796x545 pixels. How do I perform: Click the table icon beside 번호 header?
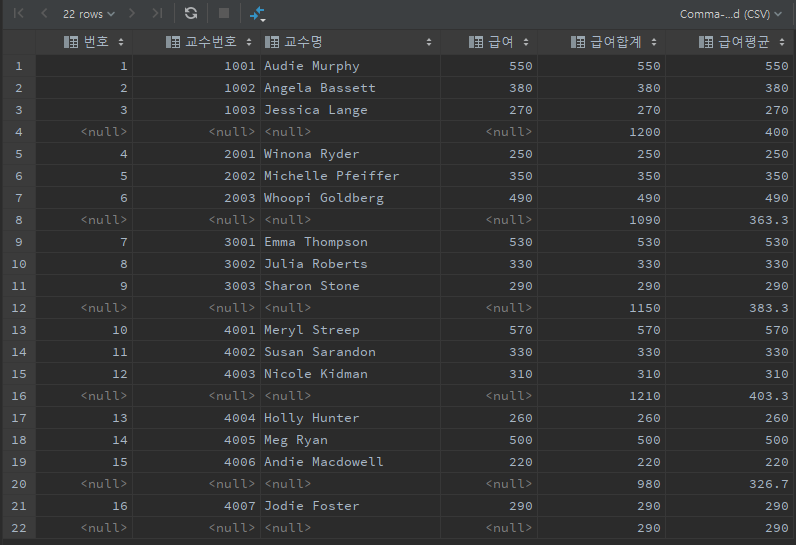click(x=71, y=42)
